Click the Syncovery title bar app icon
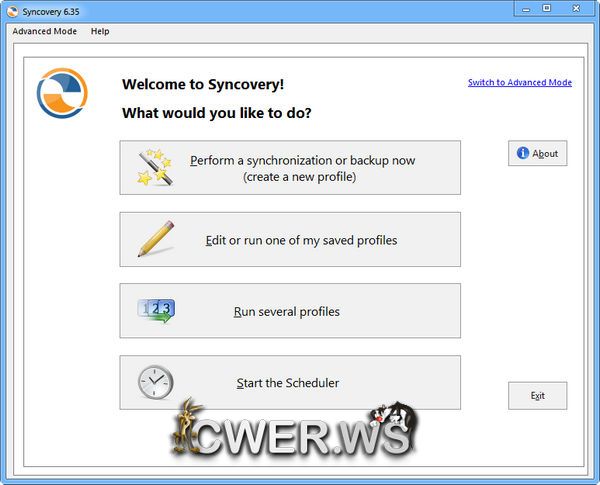 (x=12, y=9)
